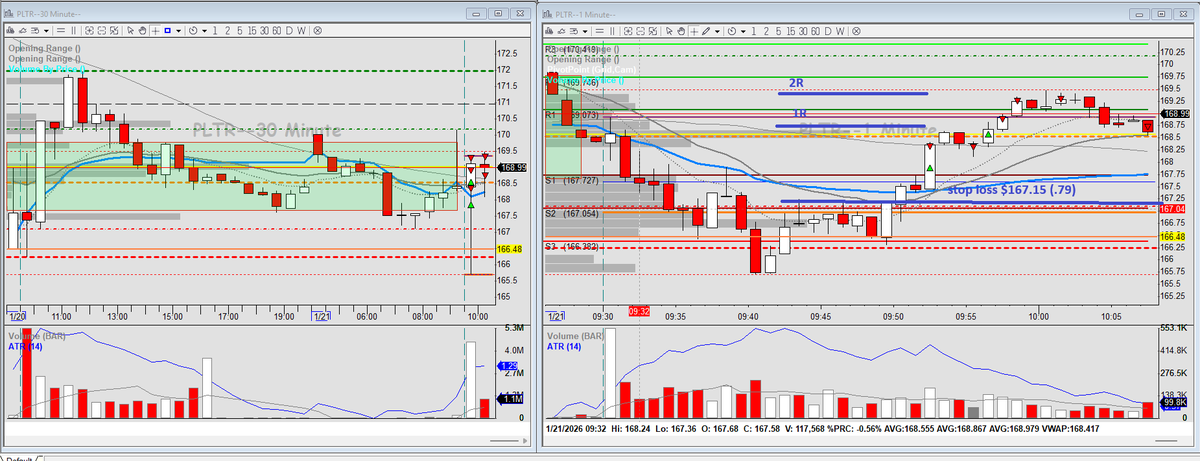
Task: Set 1 minute interval in 30 Minute window
Action: (x=215, y=31)
